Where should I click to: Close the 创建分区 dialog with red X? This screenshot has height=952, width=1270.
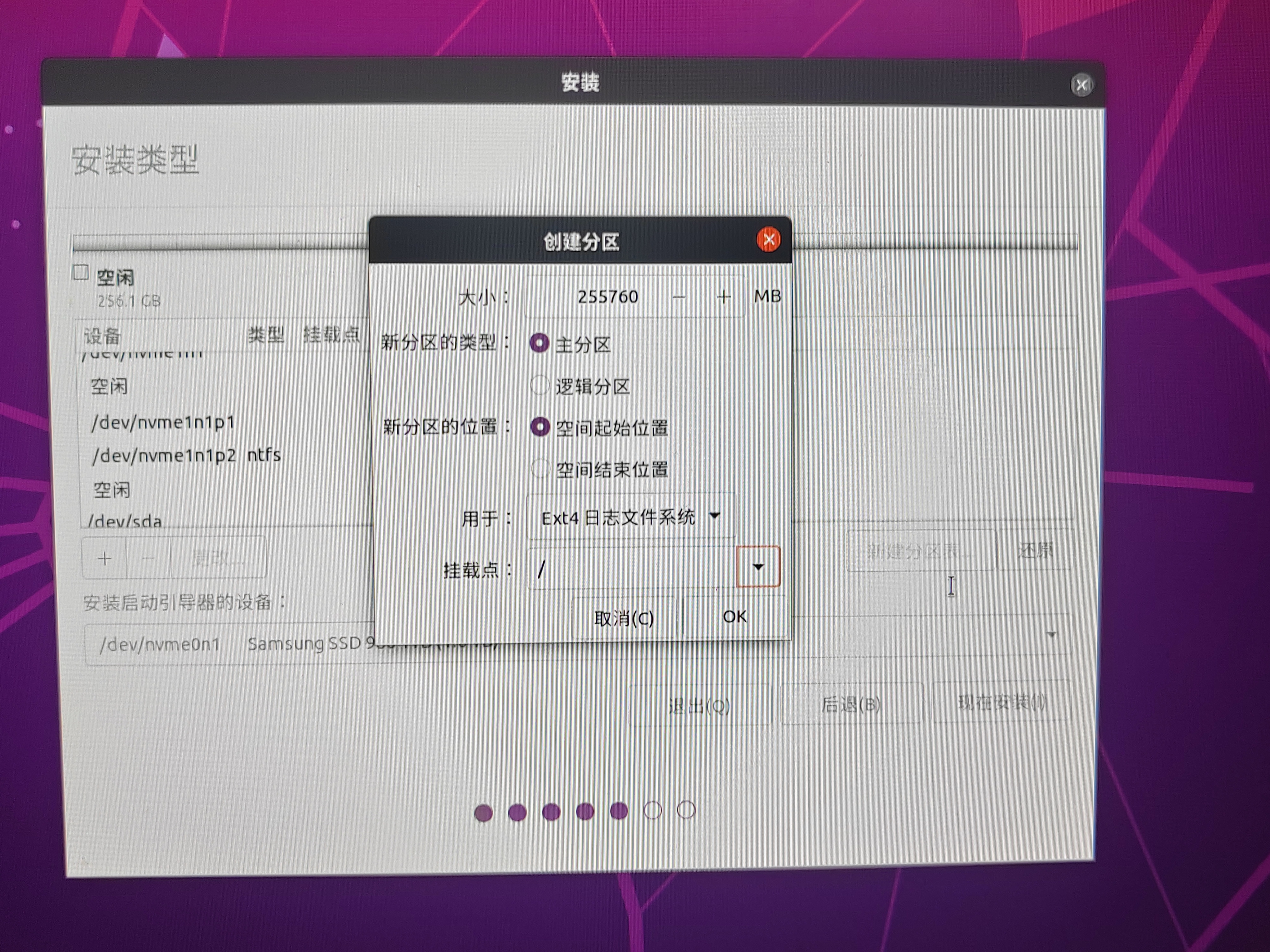click(x=769, y=239)
